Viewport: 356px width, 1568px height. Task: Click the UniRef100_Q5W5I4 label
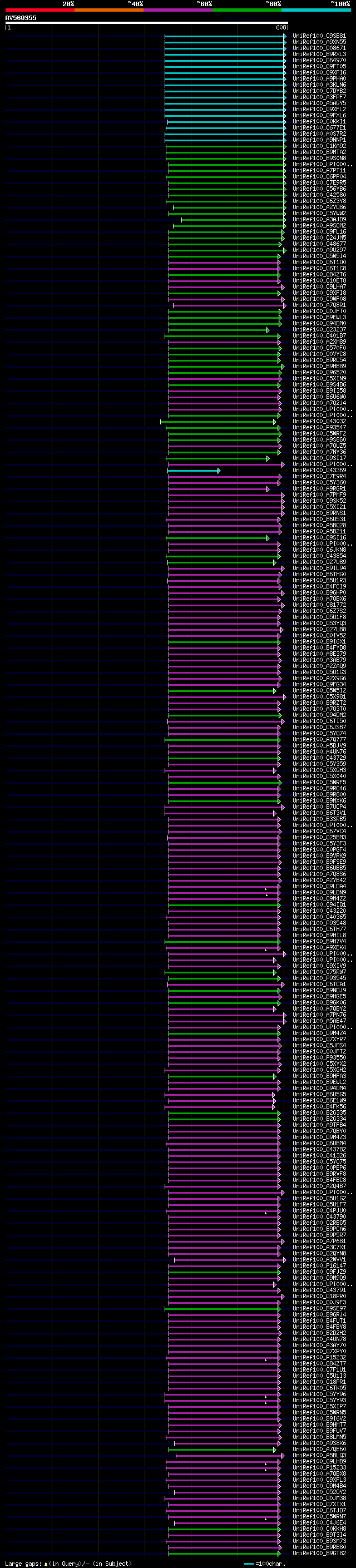point(319,256)
